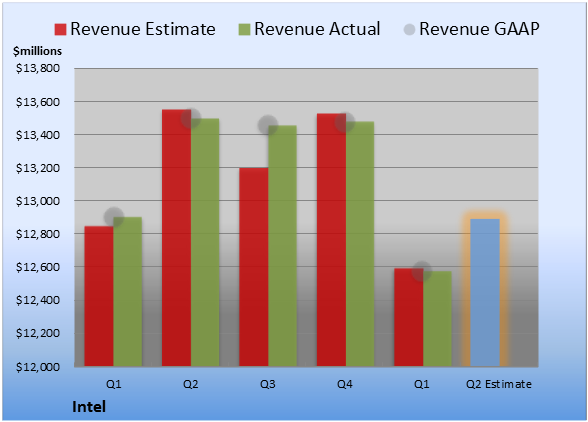The image size is (588, 422).
Task: Click the '$13,800' axis value
Action: [x=38, y=68]
